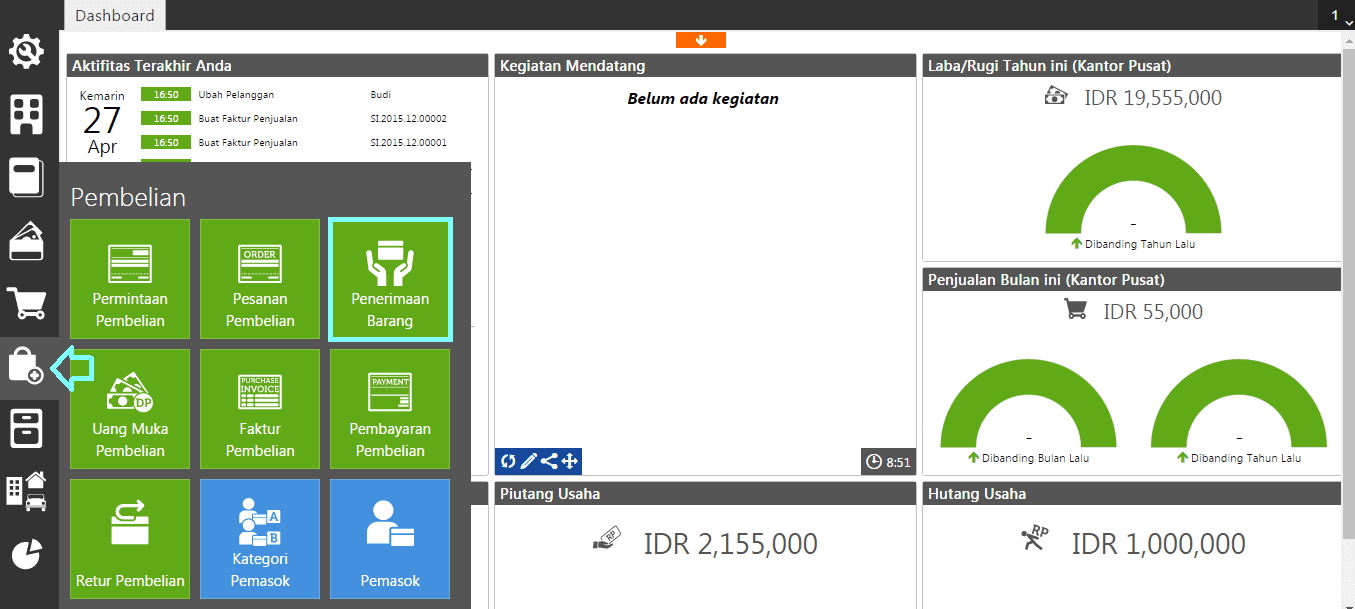
Task: Click the book-shaped Buku Besar sidebar icon
Action: (x=27, y=177)
